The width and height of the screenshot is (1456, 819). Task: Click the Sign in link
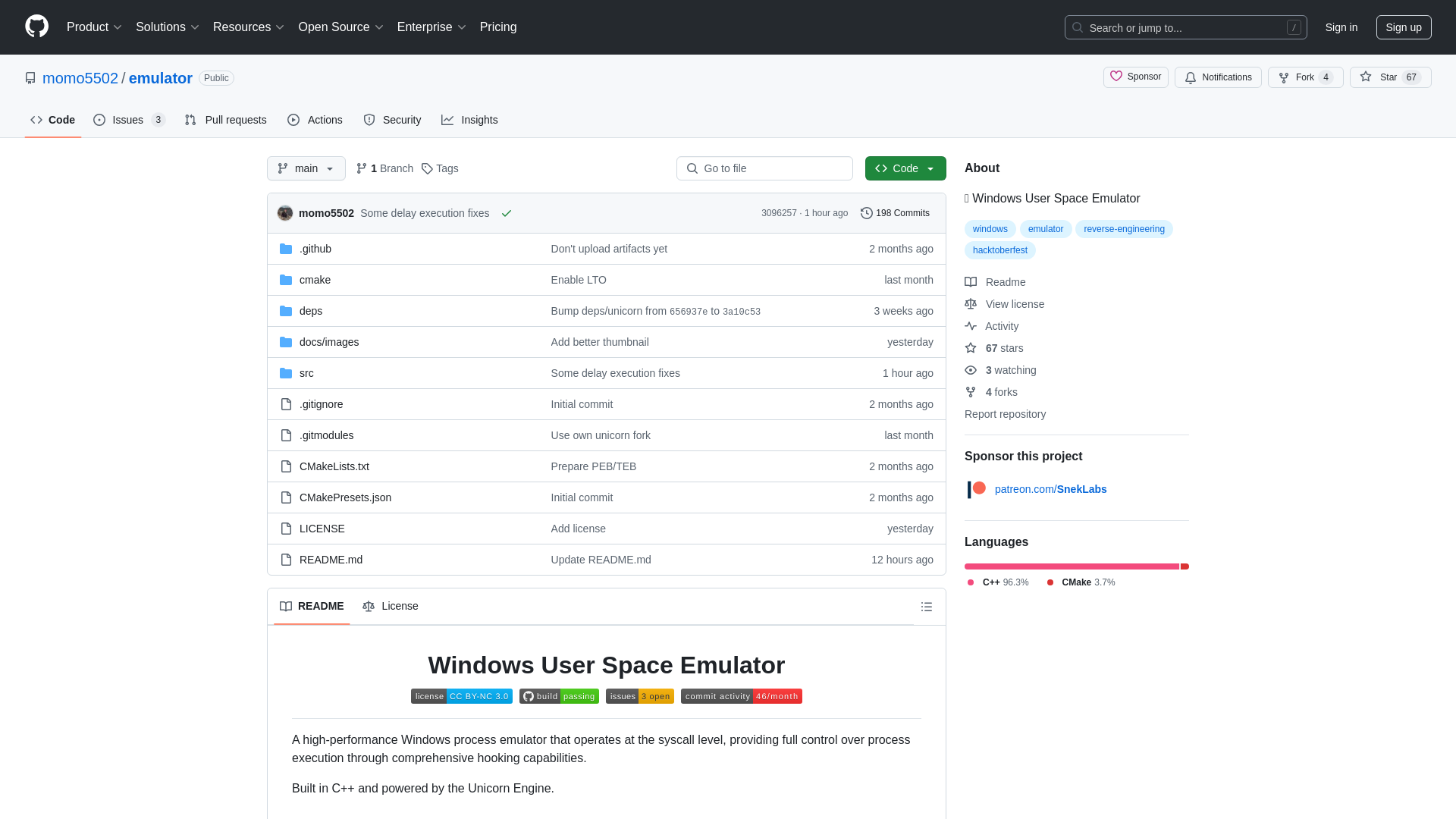click(x=1341, y=27)
